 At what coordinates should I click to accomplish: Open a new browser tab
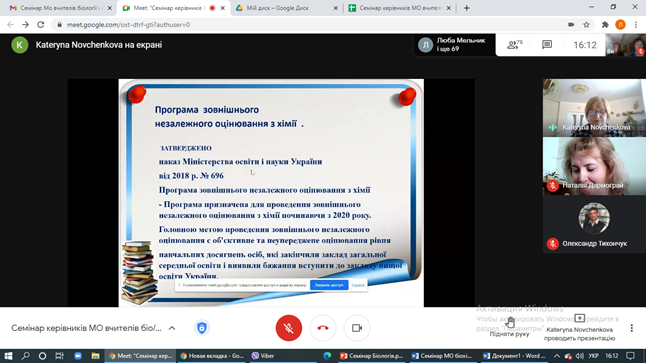tap(466, 8)
